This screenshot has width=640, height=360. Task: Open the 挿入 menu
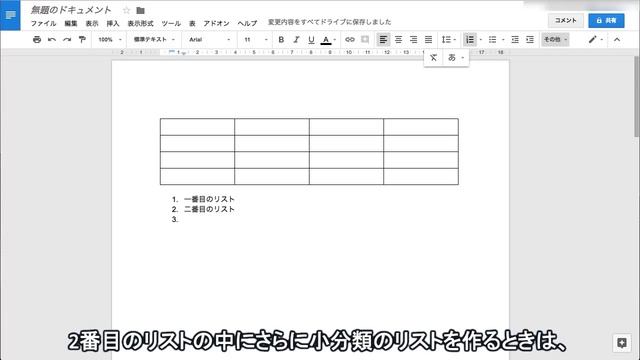(x=113, y=23)
